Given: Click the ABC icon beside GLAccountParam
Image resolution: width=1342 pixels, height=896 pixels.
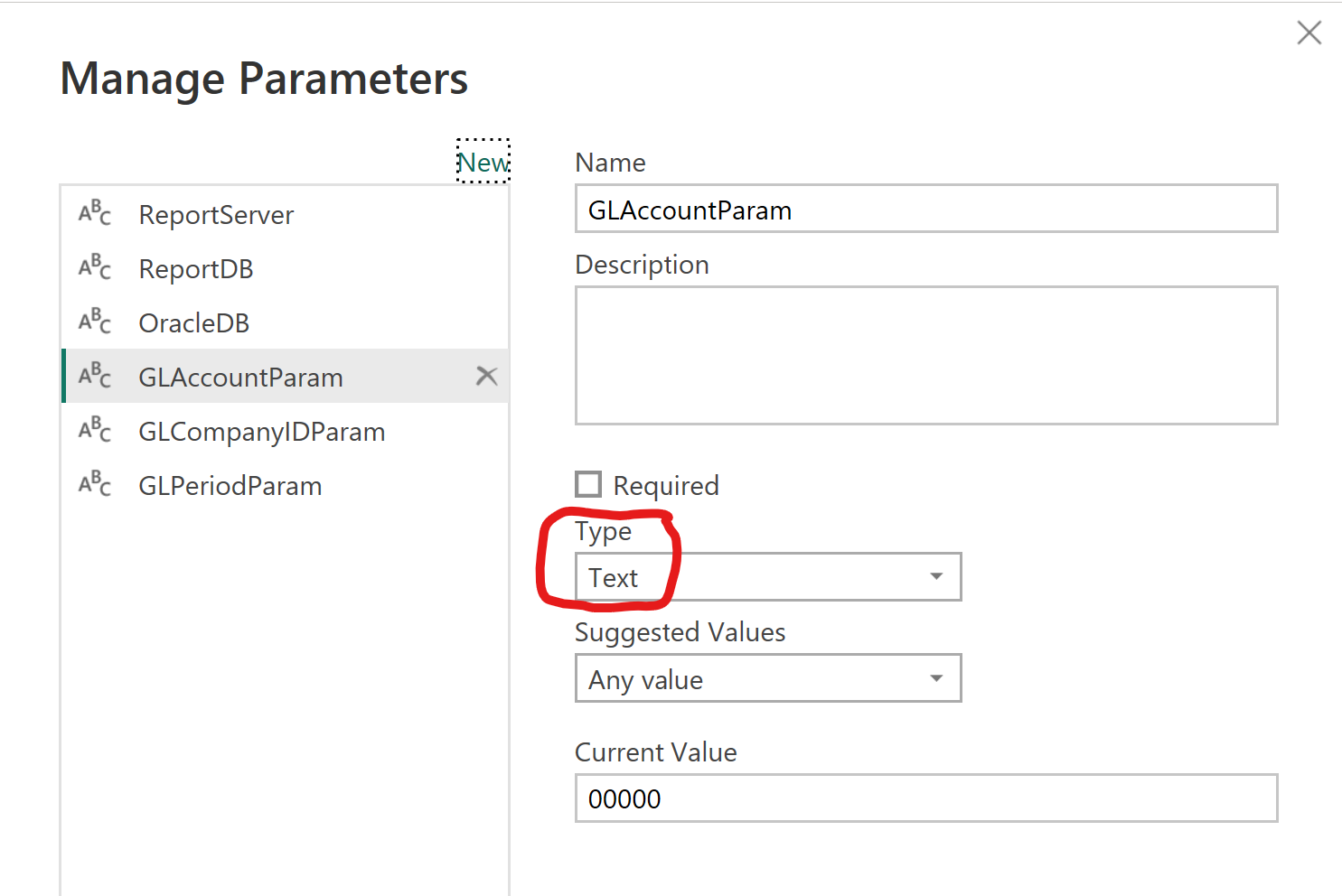Looking at the screenshot, I should [95, 376].
